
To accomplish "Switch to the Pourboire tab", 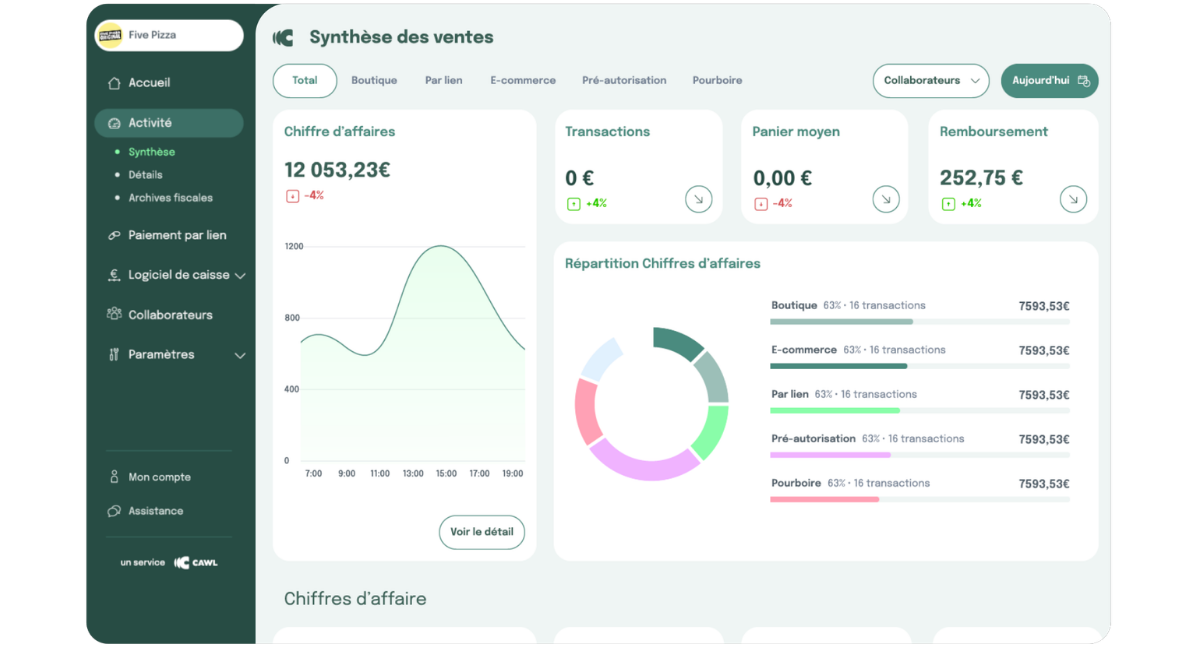I will click(717, 81).
